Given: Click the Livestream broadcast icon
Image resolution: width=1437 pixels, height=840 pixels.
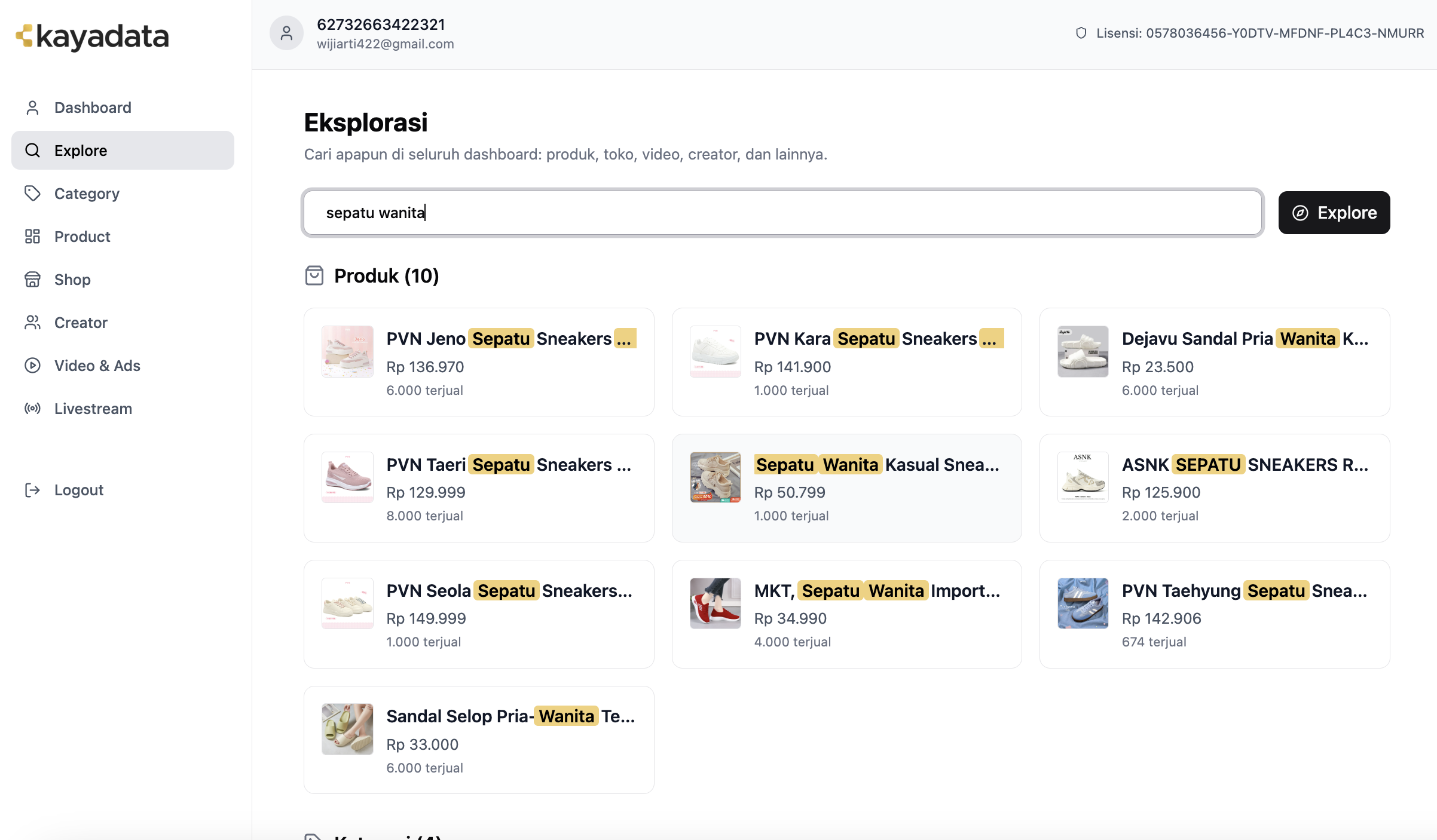Looking at the screenshot, I should [x=32, y=409].
